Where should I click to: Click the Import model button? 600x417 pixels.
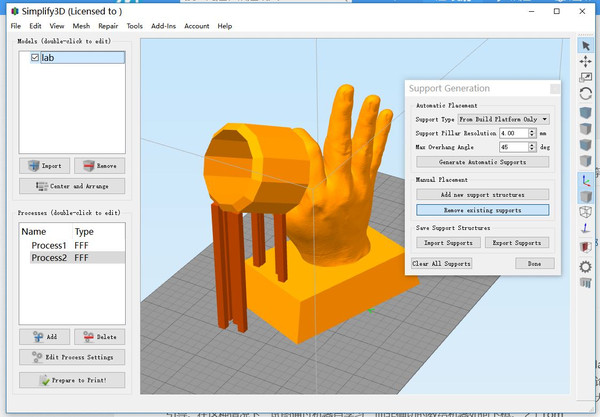(x=44, y=166)
